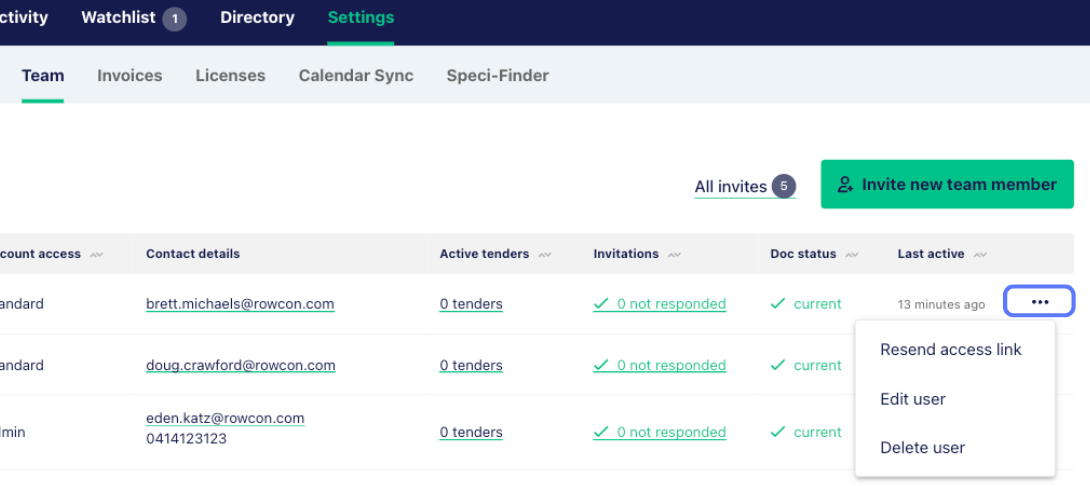Click the All invites count badge
This screenshot has width=1090, height=486.
(784, 186)
